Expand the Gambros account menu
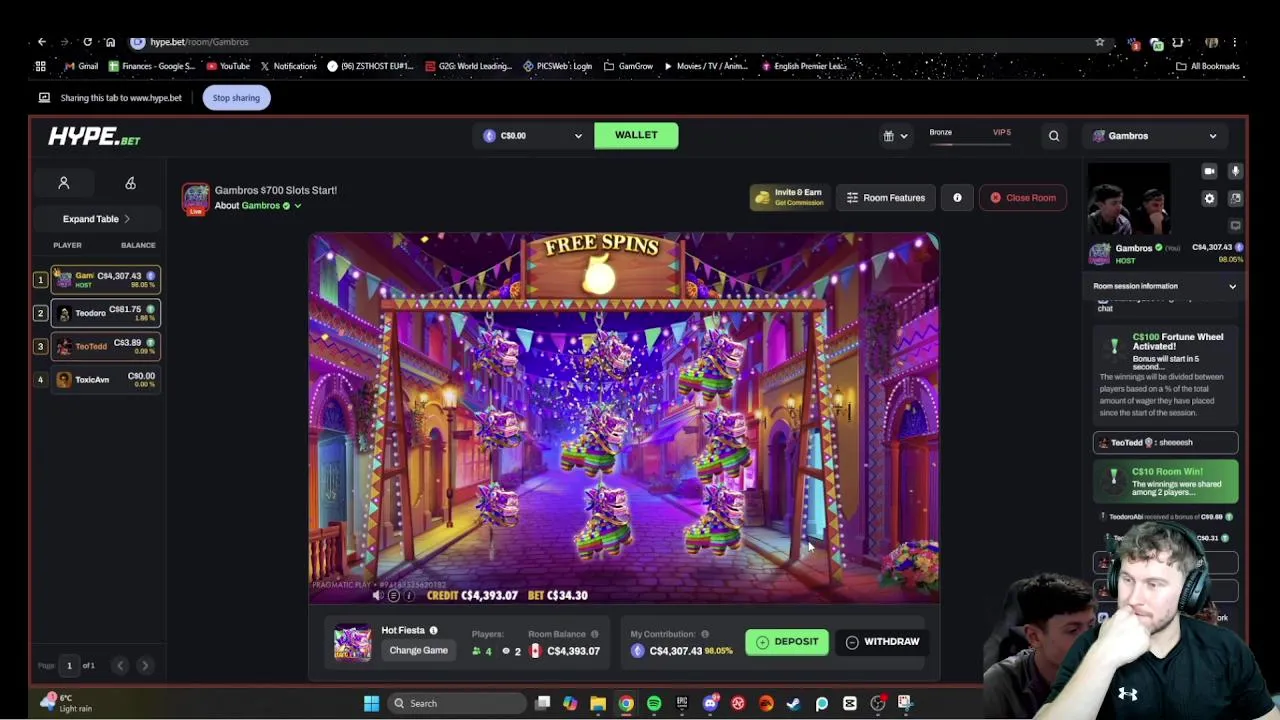 pyautogui.click(x=1155, y=136)
